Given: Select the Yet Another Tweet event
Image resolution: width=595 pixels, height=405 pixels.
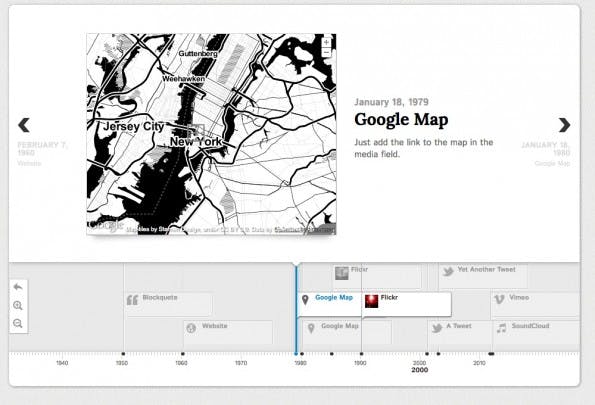Looking at the screenshot, I should click(482, 276).
